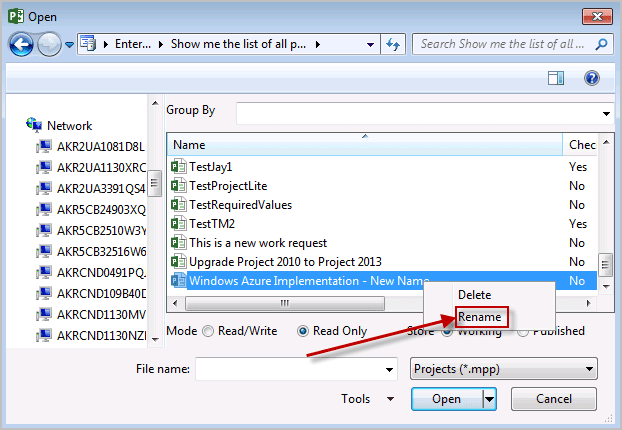Click the Cancel button
Screen dimensions: 622x430
(x=554, y=399)
